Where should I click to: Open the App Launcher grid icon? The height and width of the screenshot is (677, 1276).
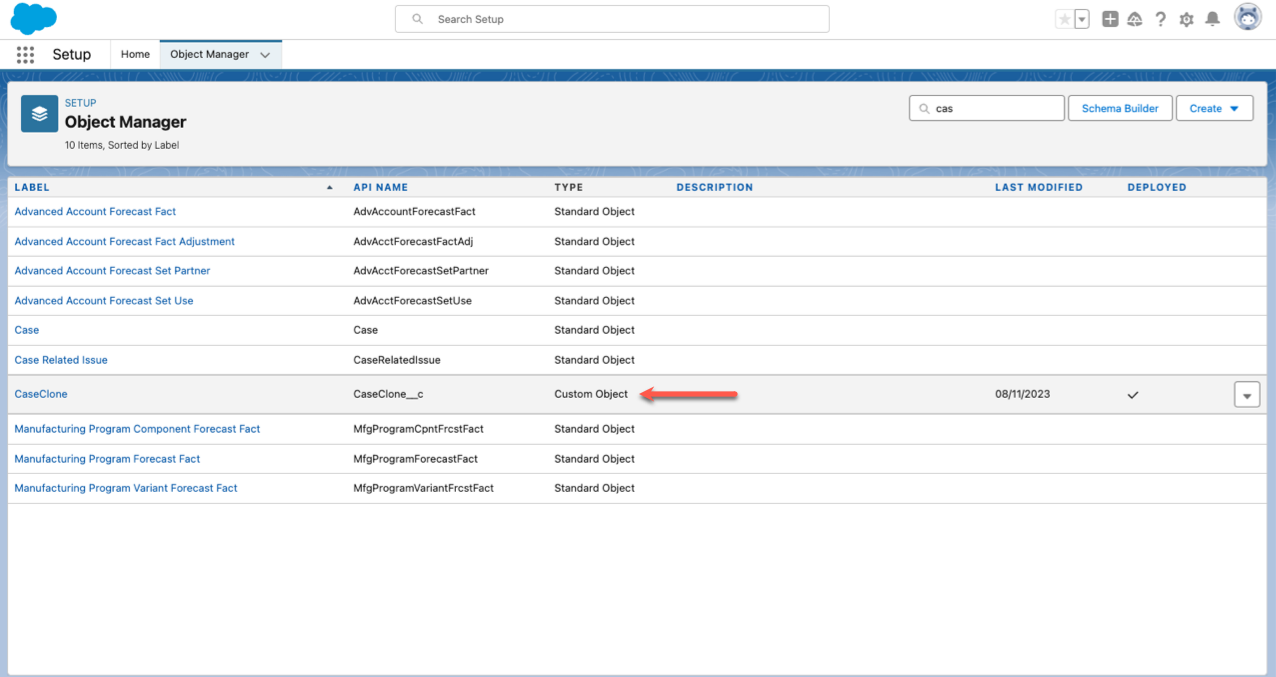[25, 55]
